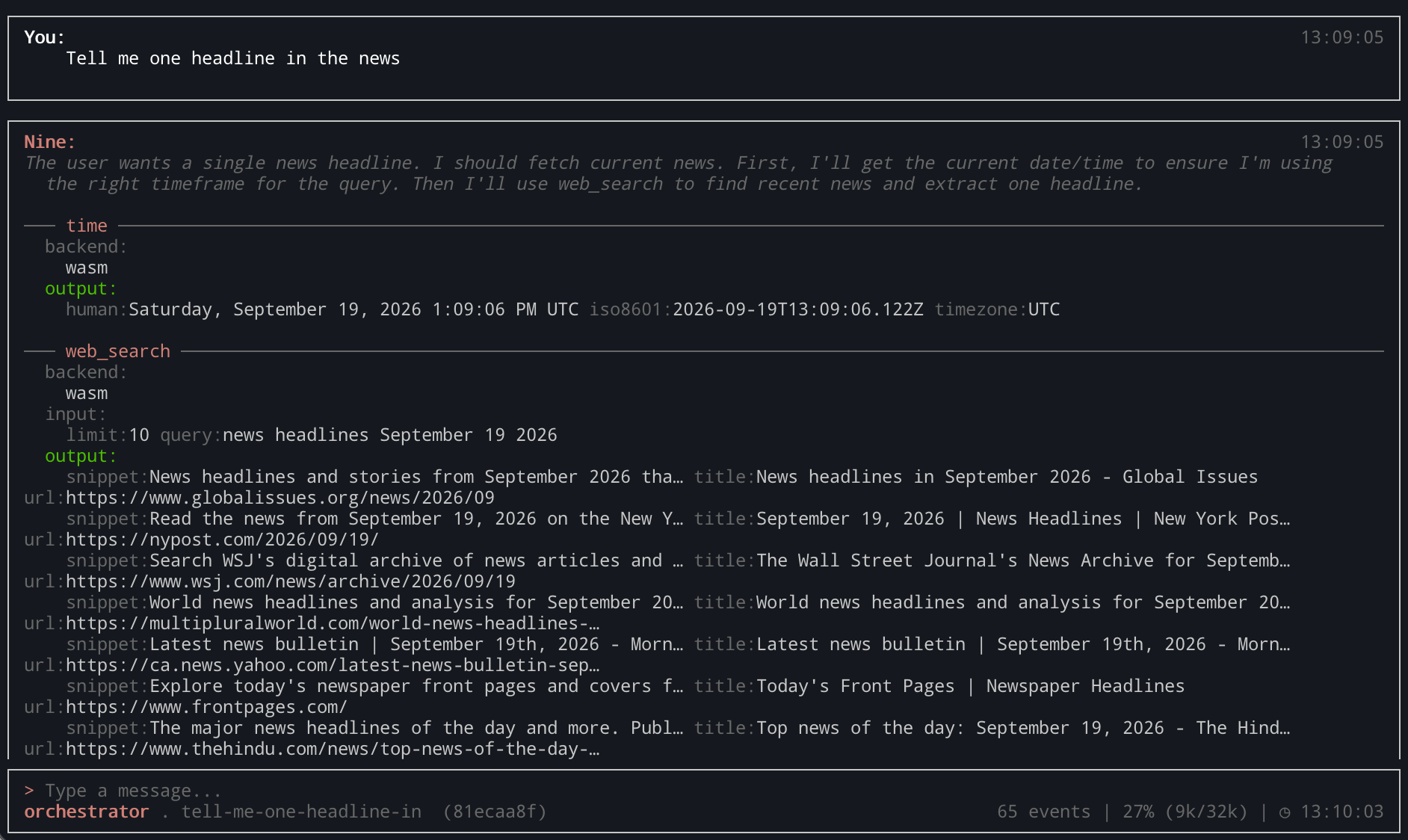Select the iso8601 value 2026-09-19T13:09:06.122Z

pos(798,309)
